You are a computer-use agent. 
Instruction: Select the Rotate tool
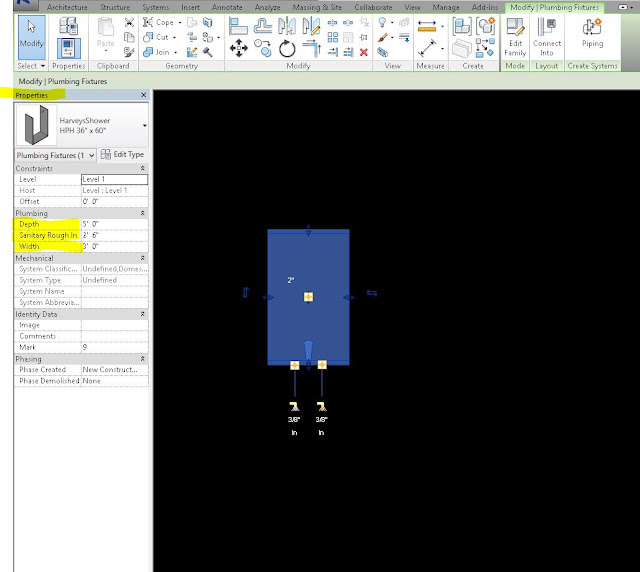(x=287, y=49)
